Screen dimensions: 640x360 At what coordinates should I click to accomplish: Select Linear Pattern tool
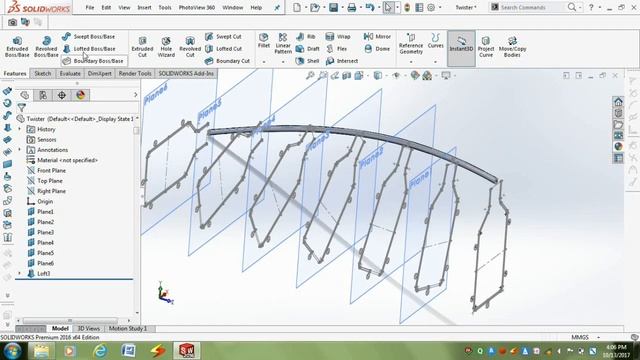pos(283,43)
